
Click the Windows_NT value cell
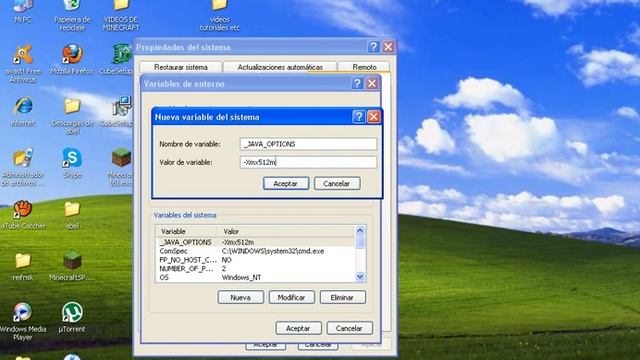click(x=241, y=278)
